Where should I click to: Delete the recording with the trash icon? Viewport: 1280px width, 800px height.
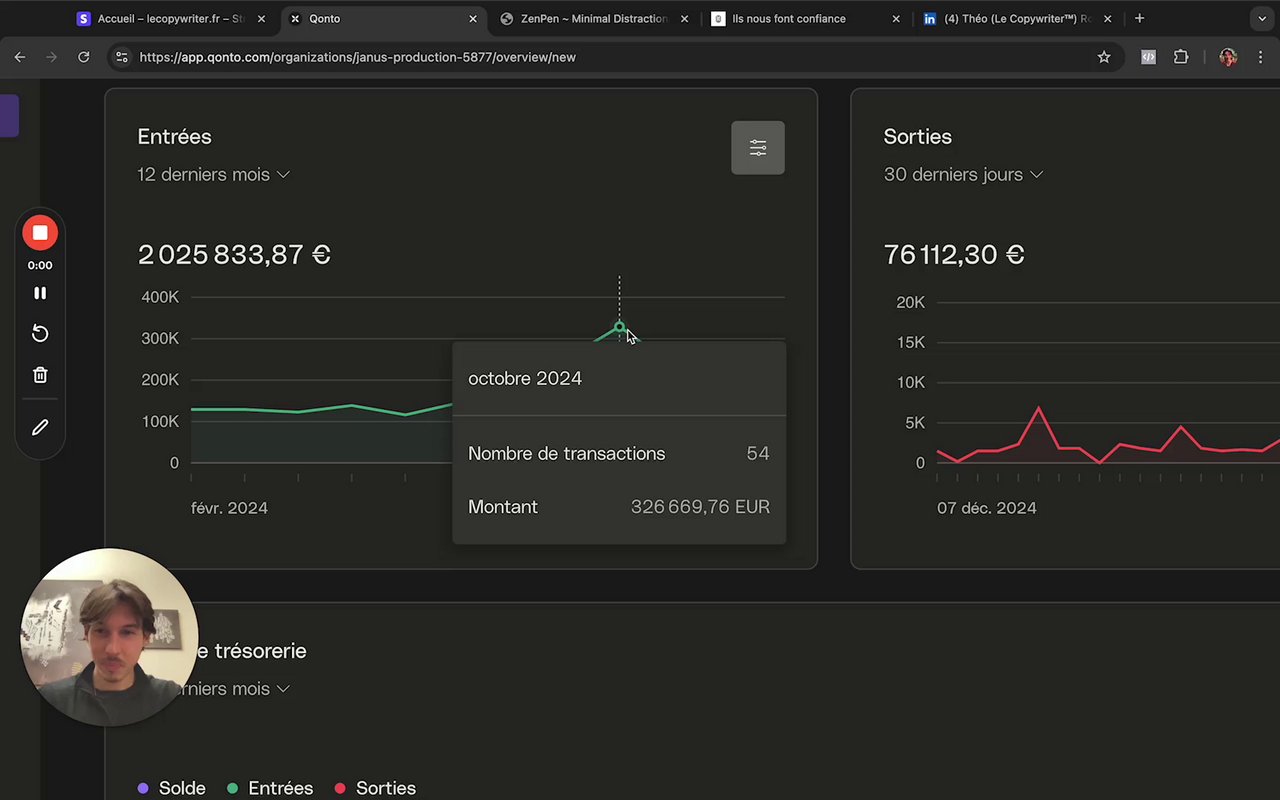(40, 375)
